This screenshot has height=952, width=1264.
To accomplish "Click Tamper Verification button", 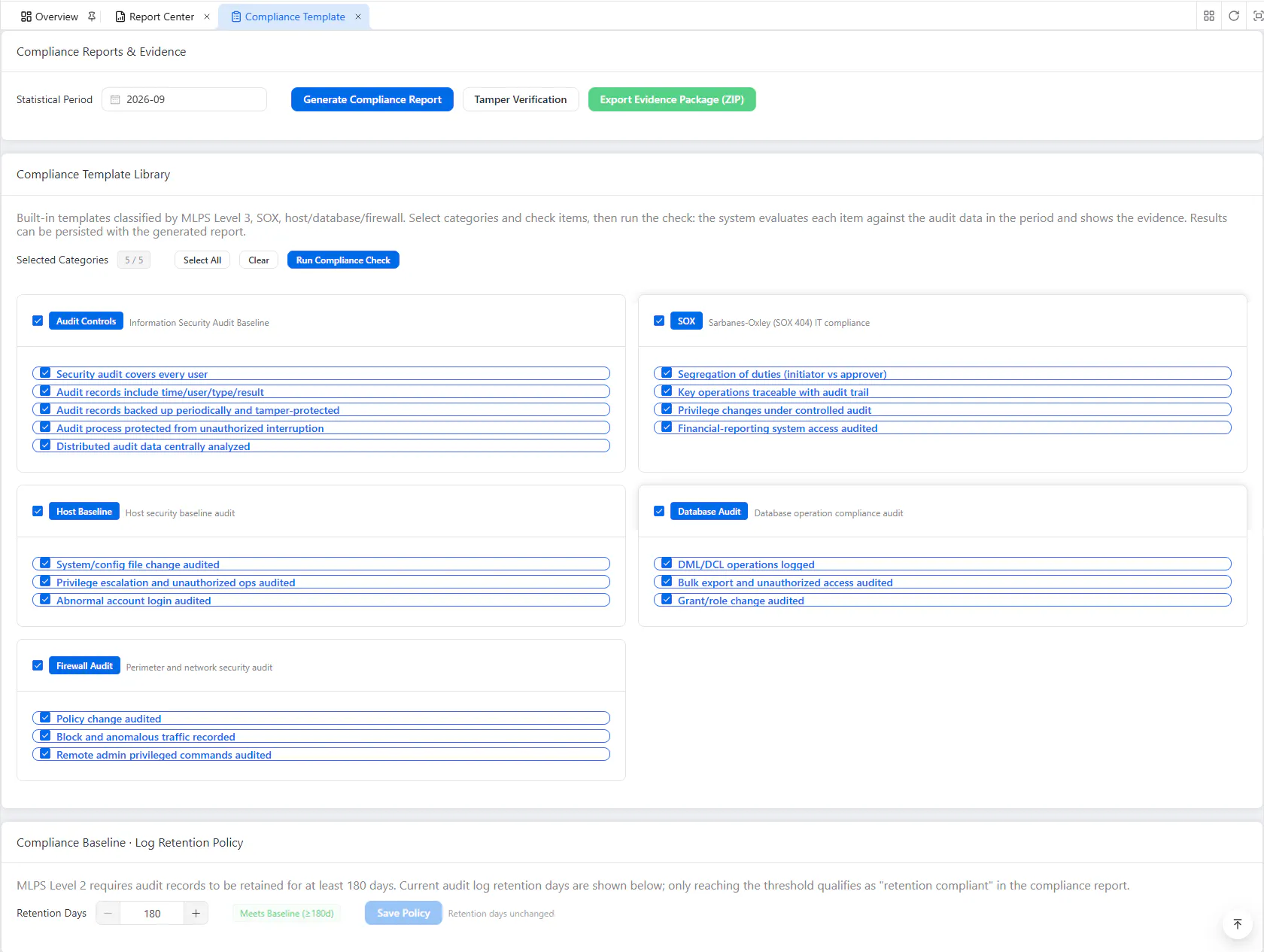I will click(x=521, y=99).
